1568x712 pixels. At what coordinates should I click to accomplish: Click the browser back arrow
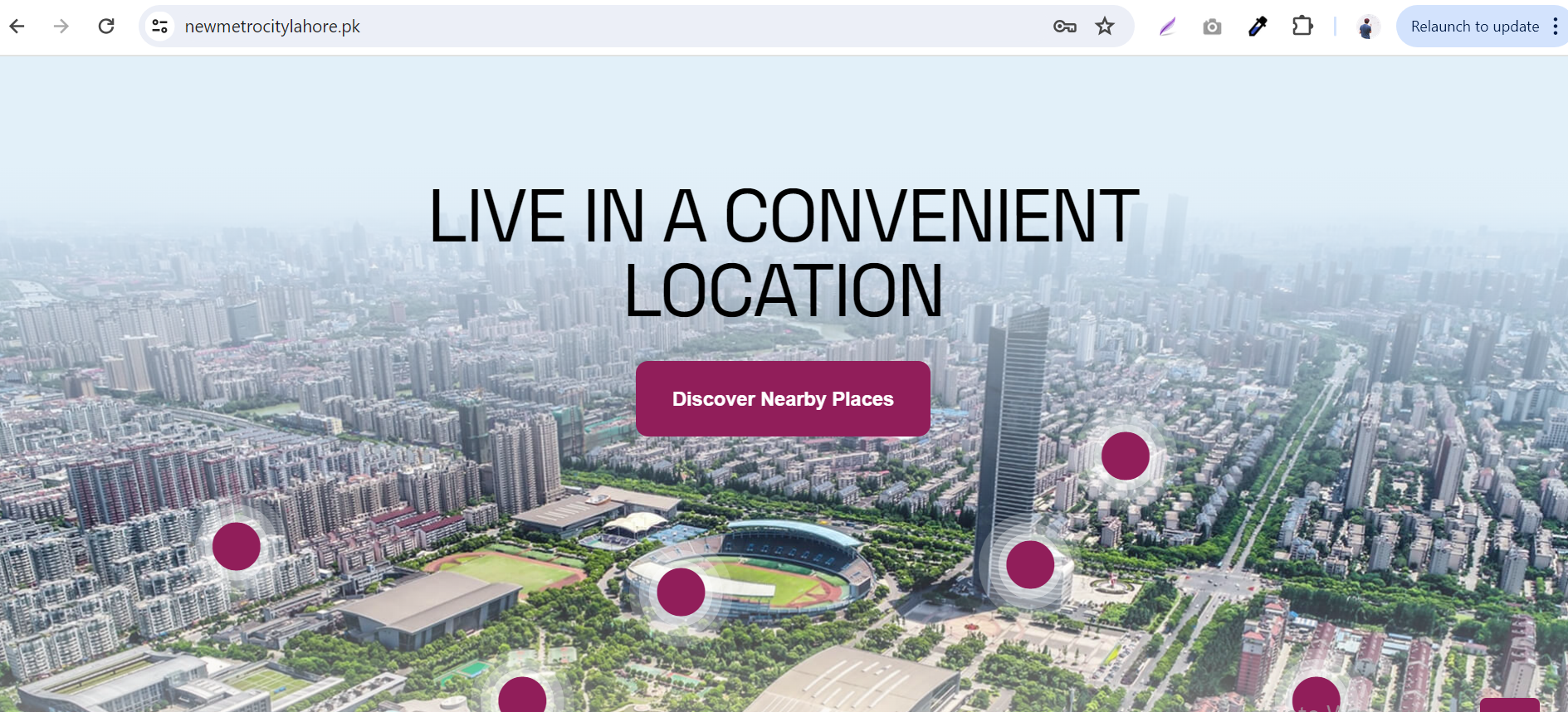[x=17, y=27]
